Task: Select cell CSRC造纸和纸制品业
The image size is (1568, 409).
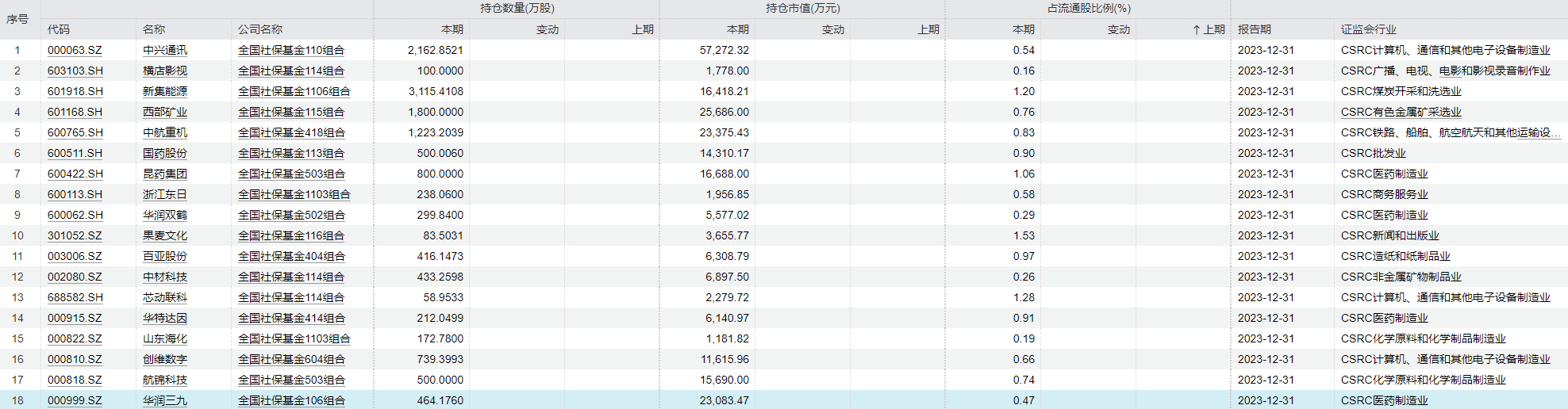Action: pos(1395,256)
